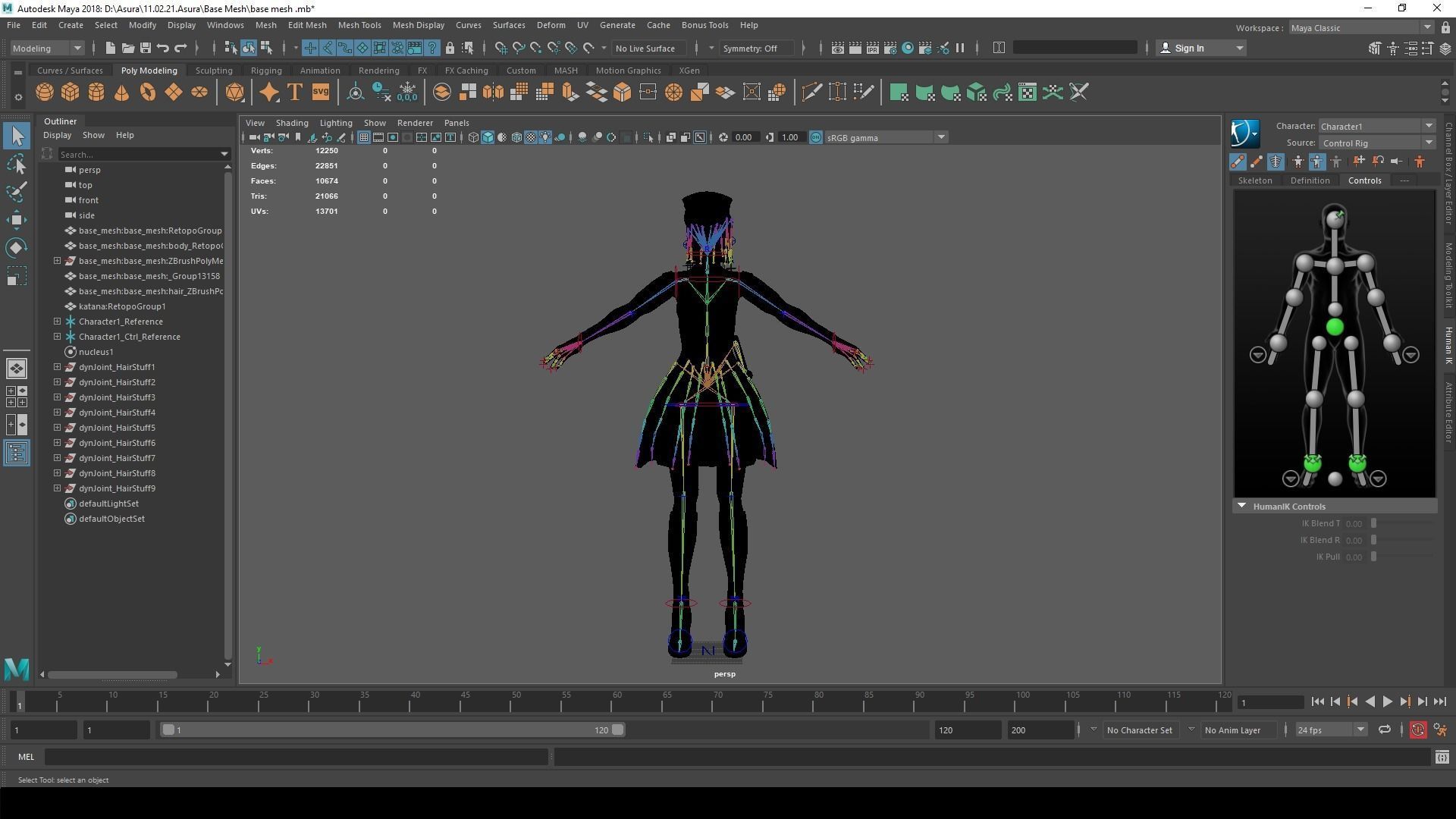Expand the Character1_Reference node
Viewport: 1456px width, 819px height.
pos(57,322)
